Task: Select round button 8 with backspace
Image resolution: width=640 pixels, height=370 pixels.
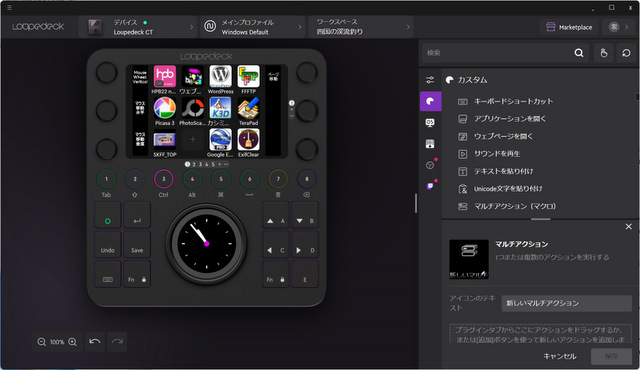Action: tap(307, 179)
